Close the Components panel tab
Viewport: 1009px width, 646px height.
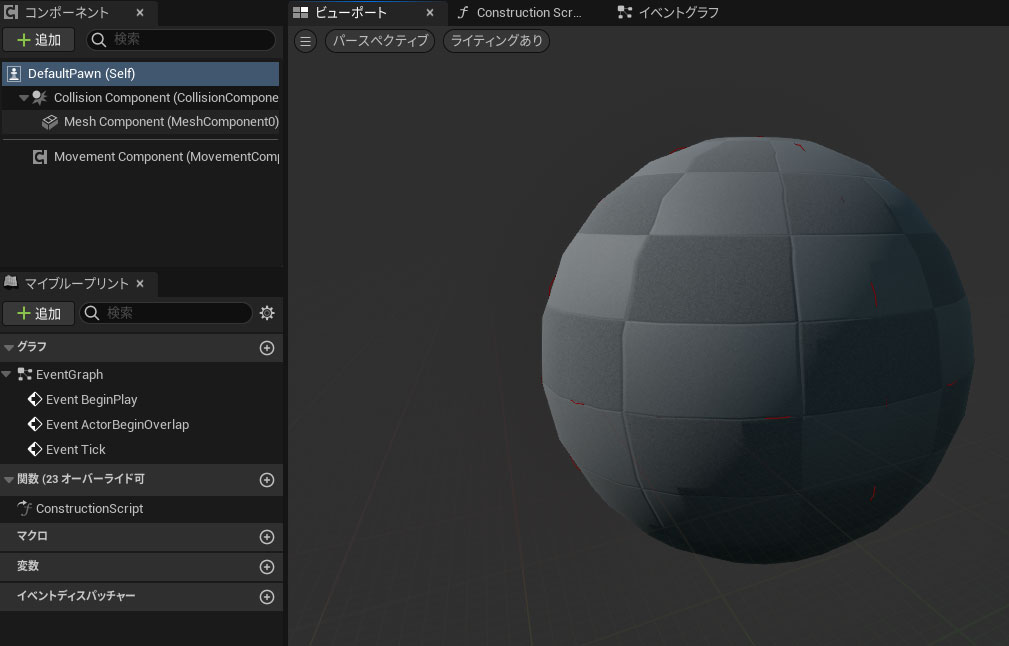point(140,13)
